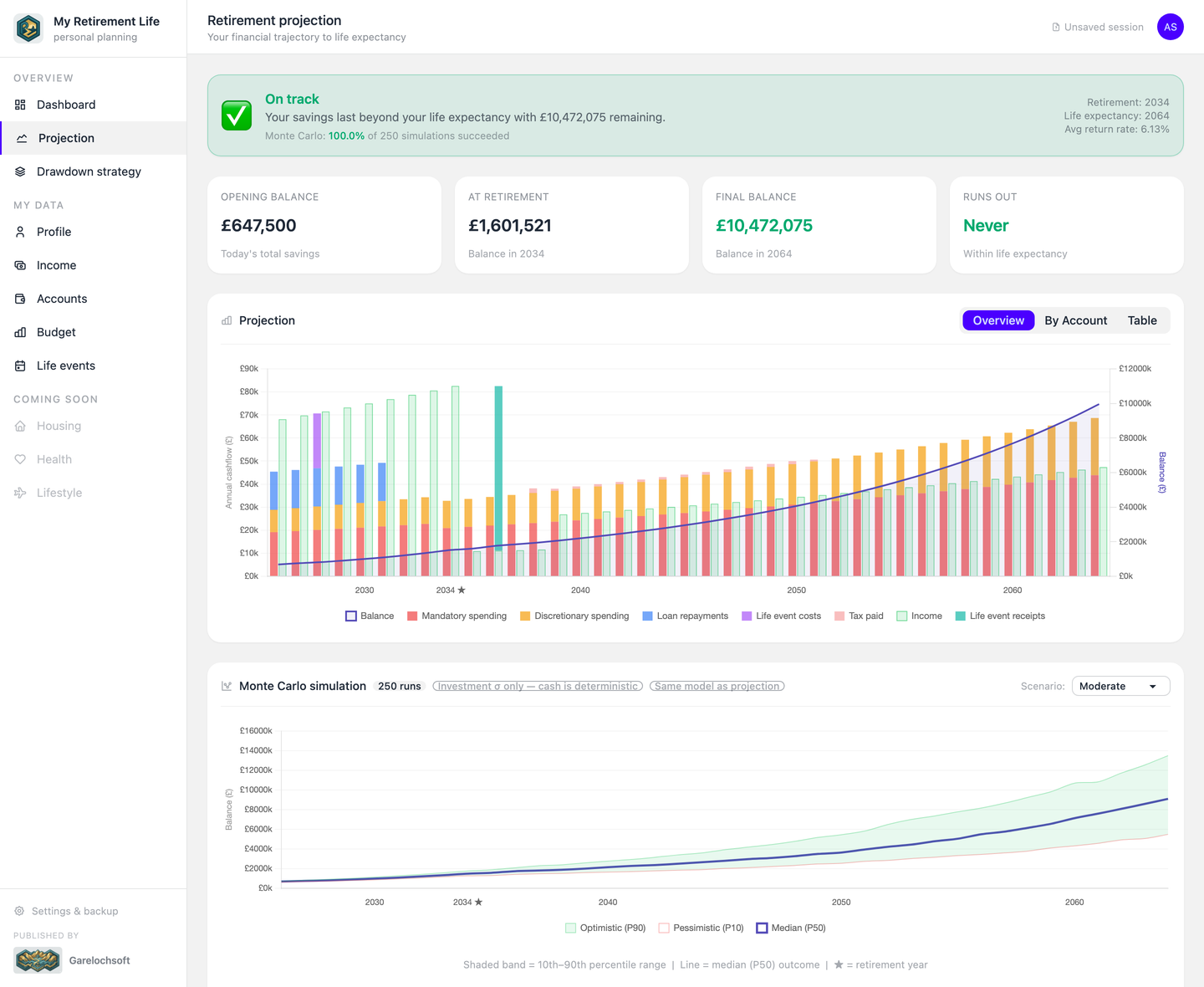Click the Garelochsoft publisher name
Image resolution: width=1204 pixels, height=987 pixels.
99,960
